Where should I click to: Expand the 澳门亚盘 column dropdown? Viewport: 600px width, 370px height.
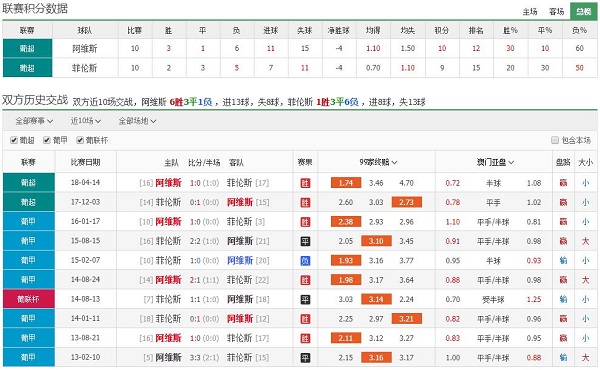coord(495,163)
